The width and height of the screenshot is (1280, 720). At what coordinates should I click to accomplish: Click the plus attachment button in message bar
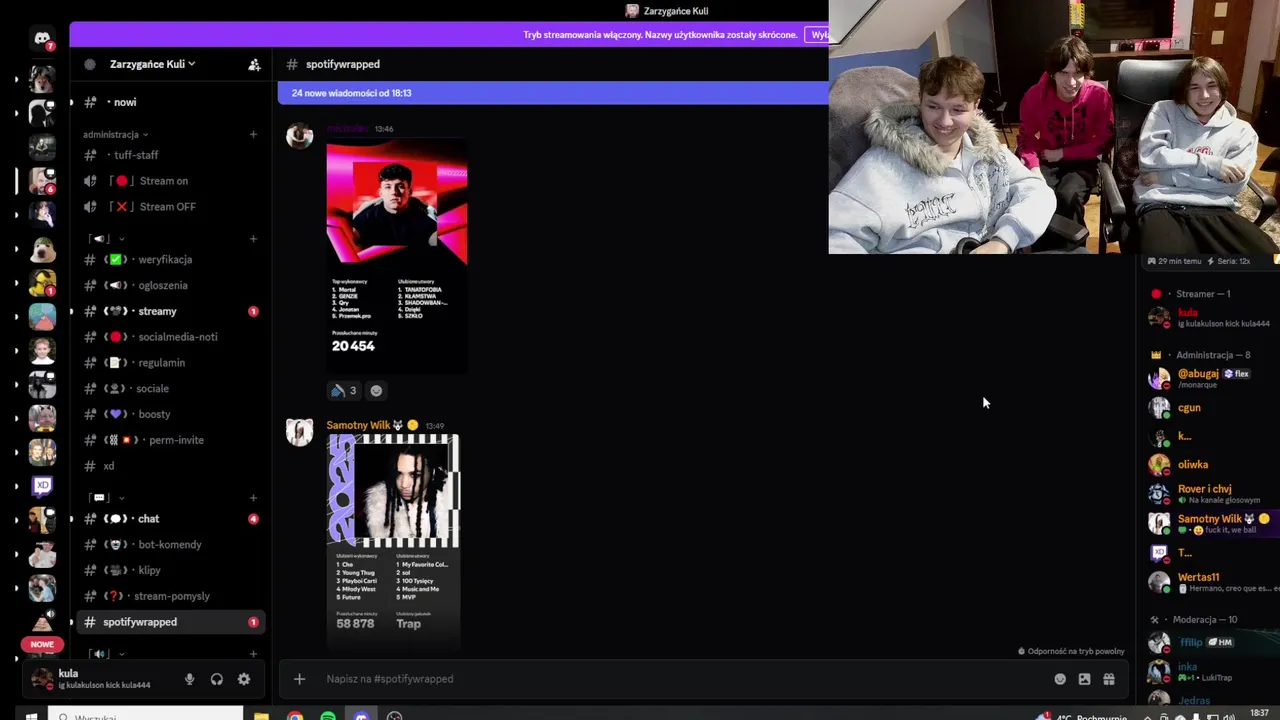tap(299, 679)
